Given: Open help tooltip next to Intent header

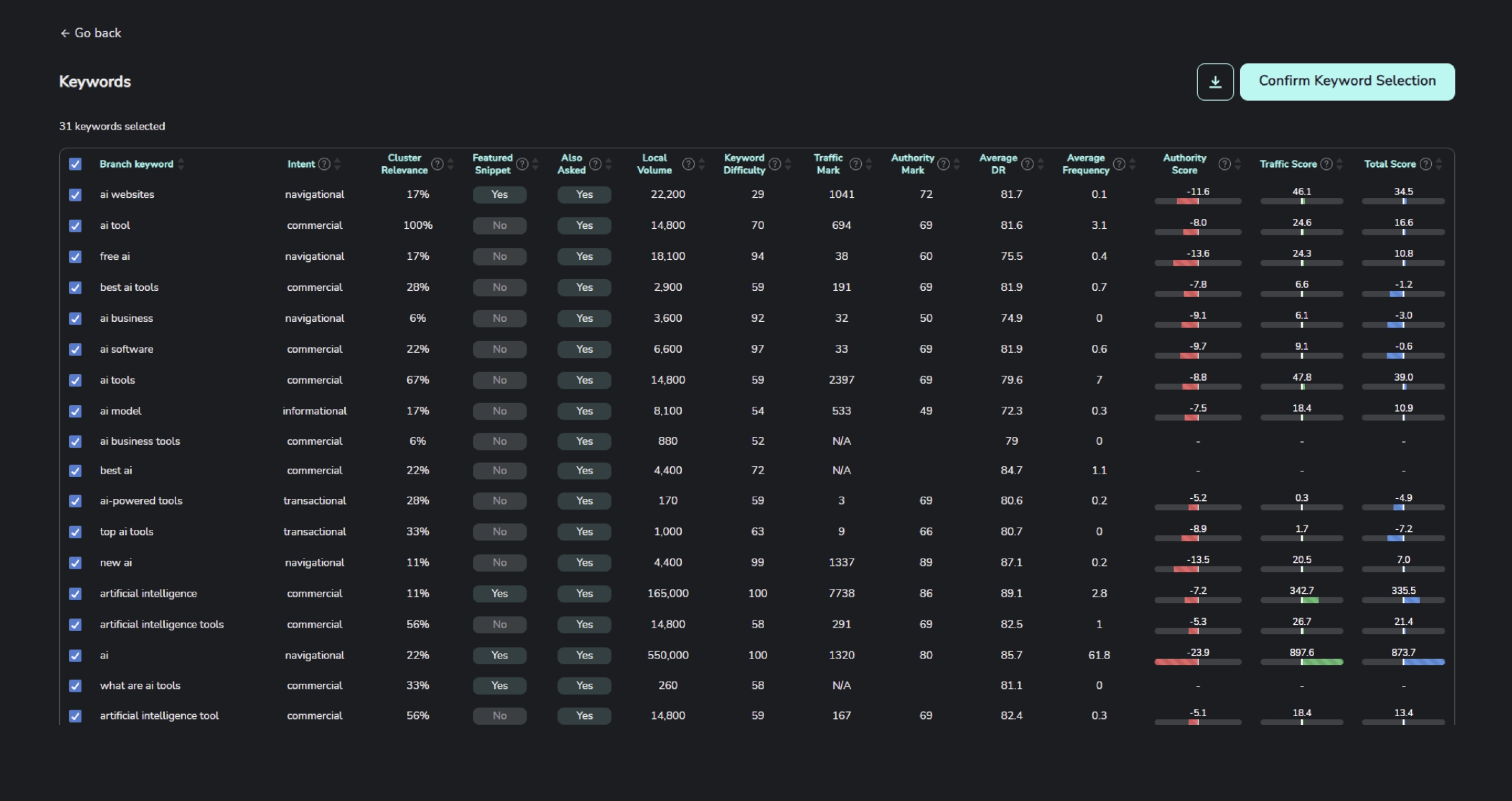Looking at the screenshot, I should (x=325, y=164).
